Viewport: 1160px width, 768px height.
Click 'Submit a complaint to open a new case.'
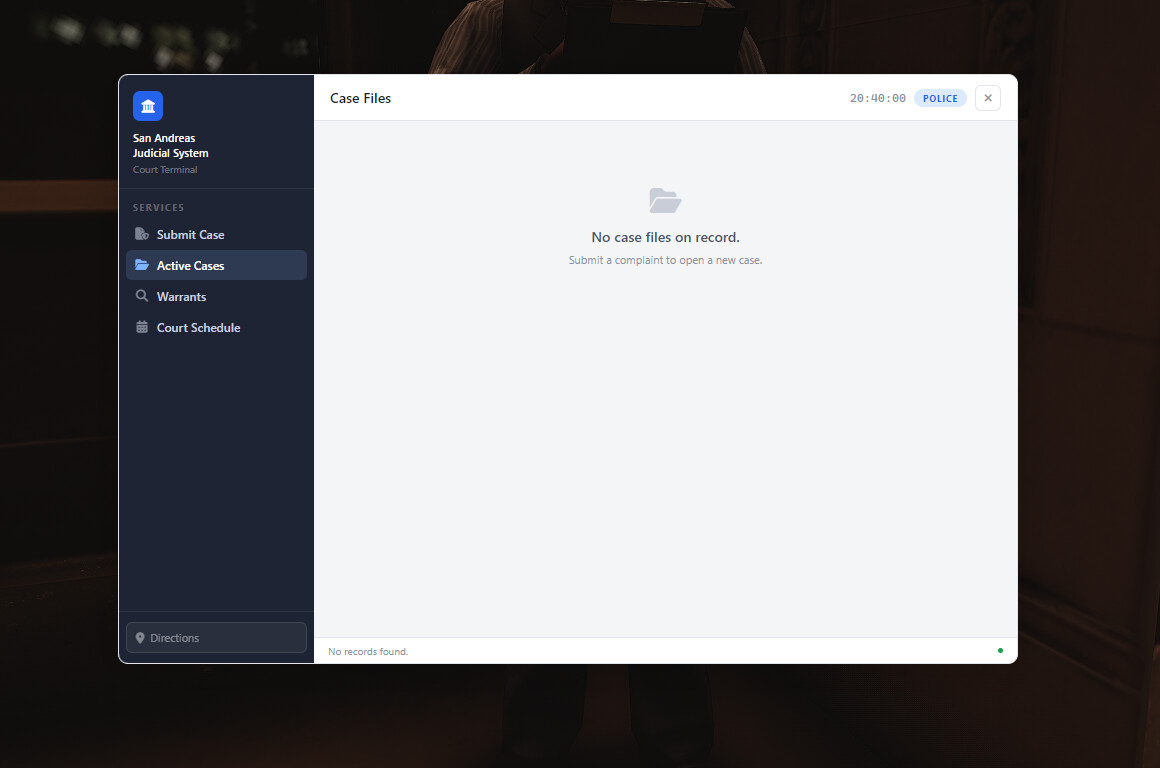665,260
